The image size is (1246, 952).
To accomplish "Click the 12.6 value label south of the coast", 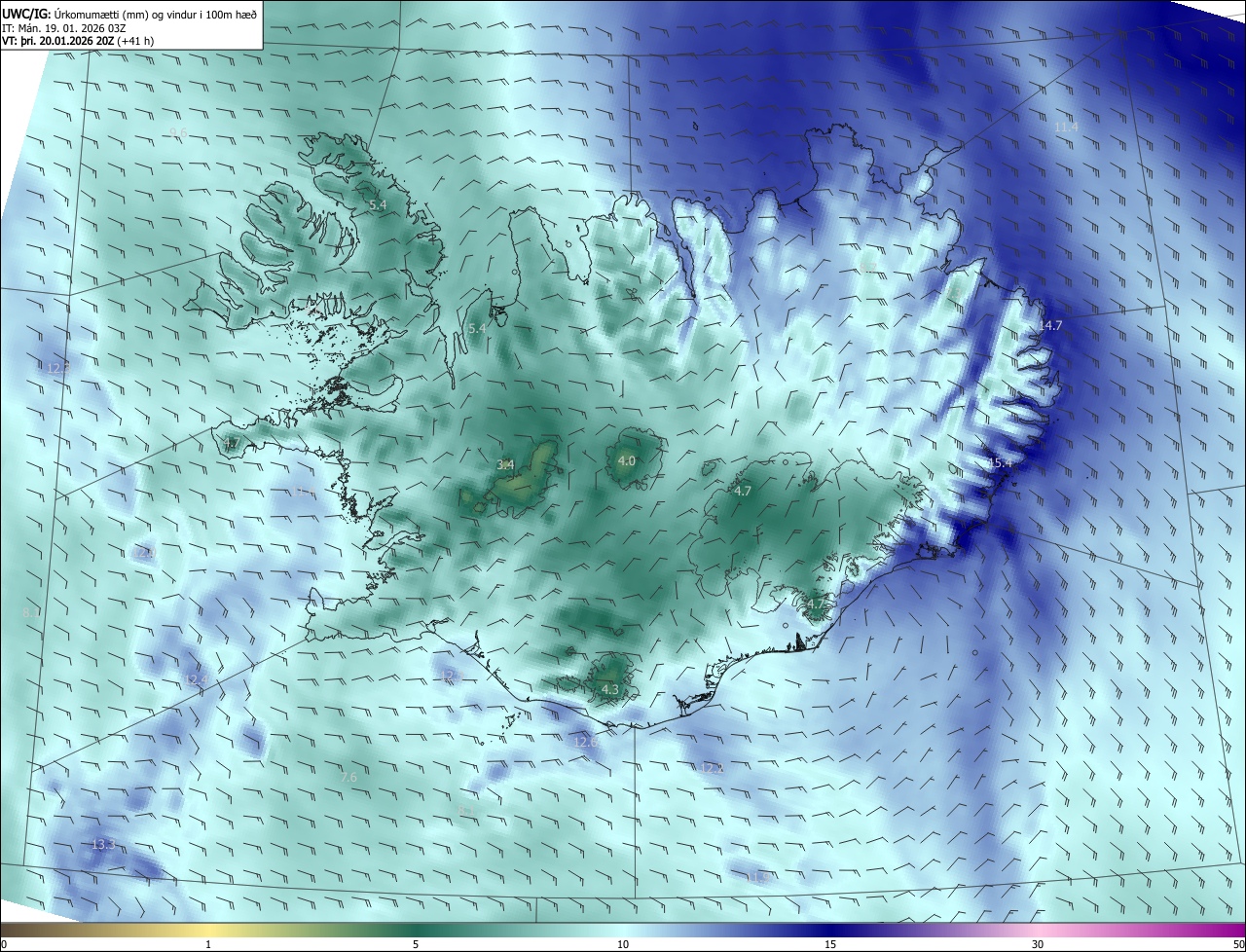I will [x=586, y=742].
